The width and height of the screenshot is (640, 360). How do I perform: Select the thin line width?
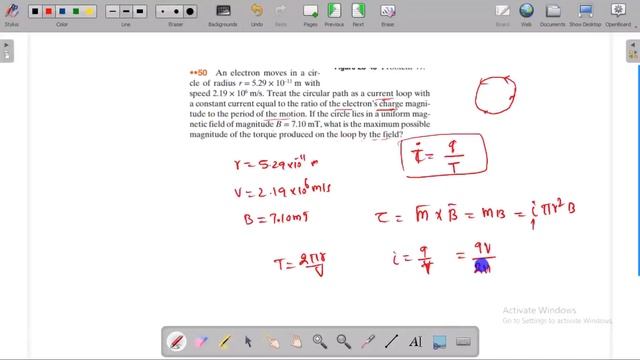click(113, 11)
